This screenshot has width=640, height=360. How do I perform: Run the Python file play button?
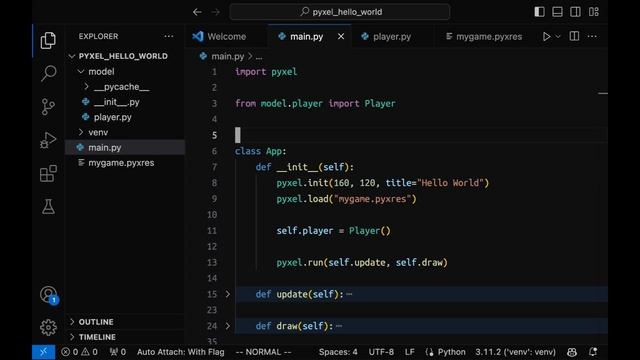(546, 37)
